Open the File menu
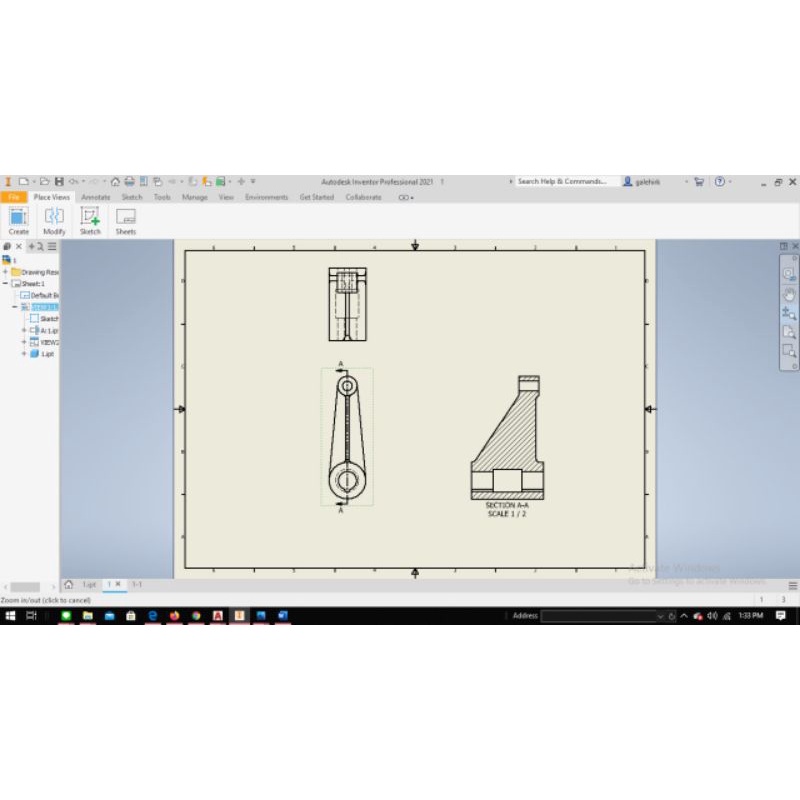 click(14, 197)
